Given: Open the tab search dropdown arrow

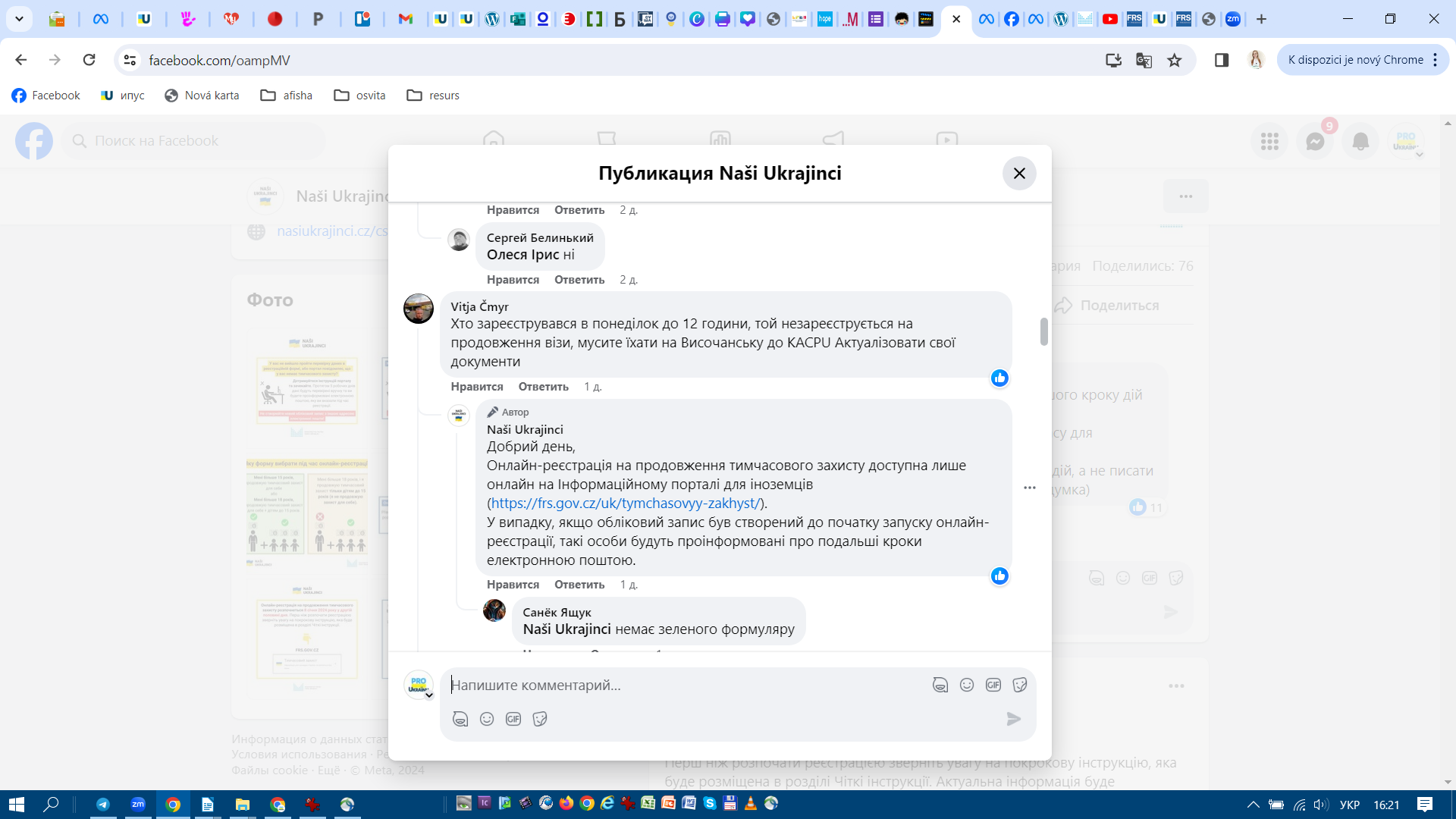Looking at the screenshot, I should coord(19,19).
